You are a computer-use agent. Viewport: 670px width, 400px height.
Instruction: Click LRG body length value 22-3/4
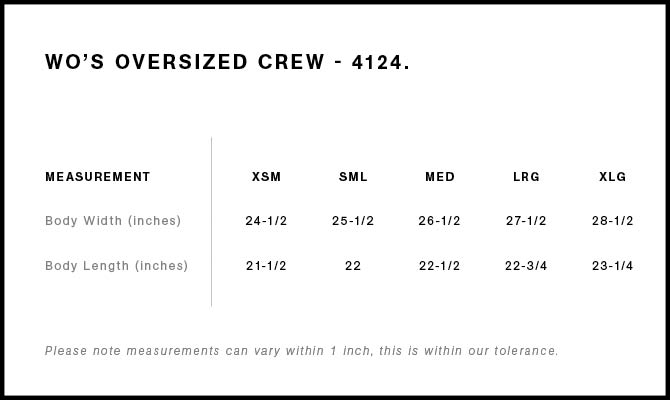526,266
